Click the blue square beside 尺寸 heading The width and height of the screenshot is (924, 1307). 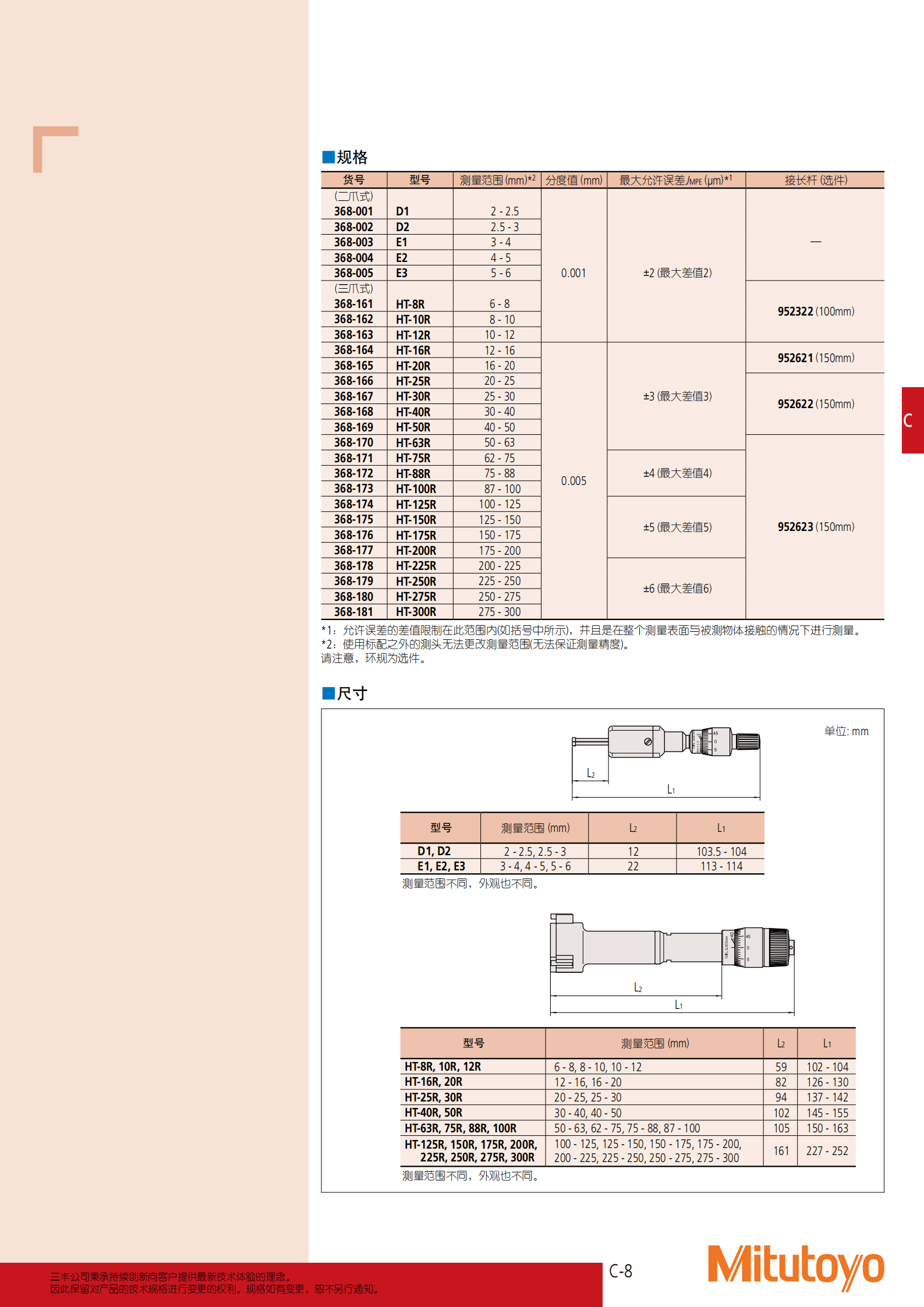[328, 693]
